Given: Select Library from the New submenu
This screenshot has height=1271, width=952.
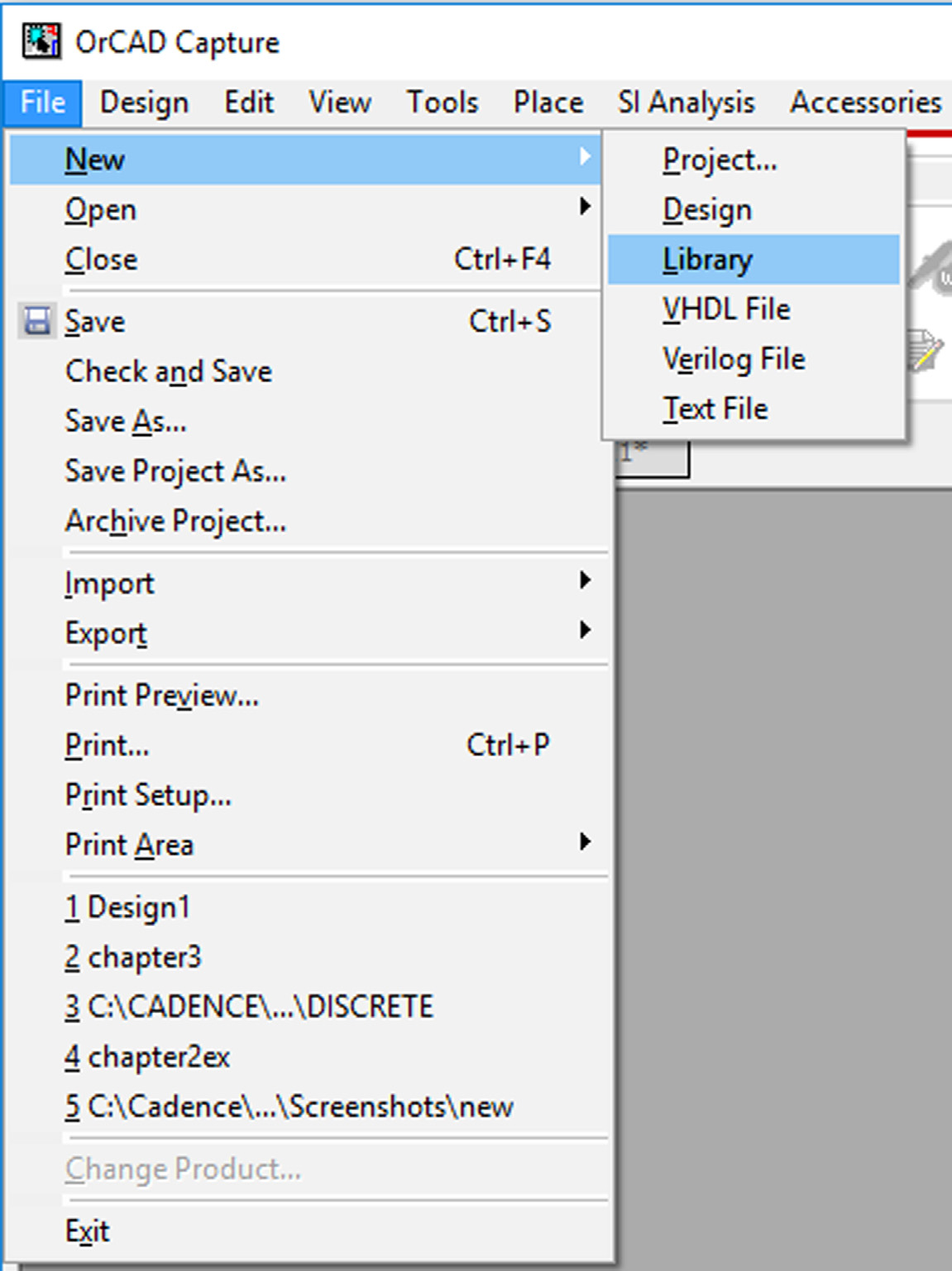Looking at the screenshot, I should click(707, 260).
